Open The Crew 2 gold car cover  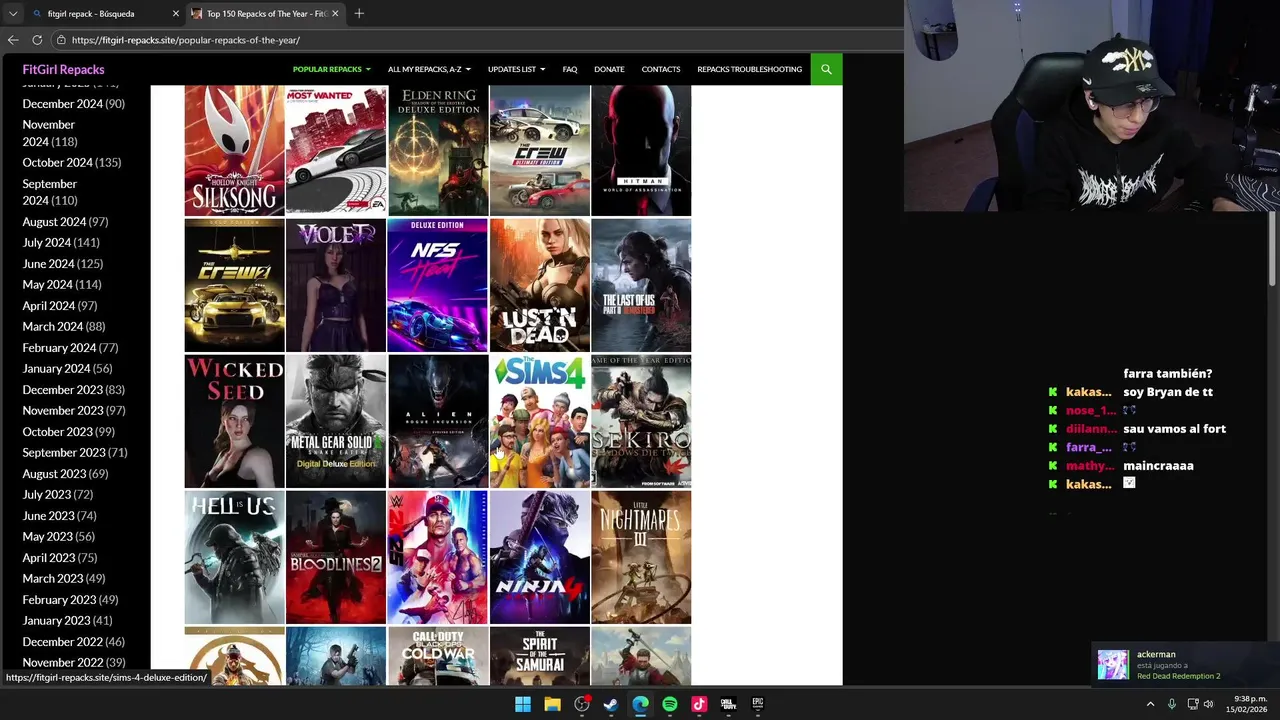coord(234,285)
